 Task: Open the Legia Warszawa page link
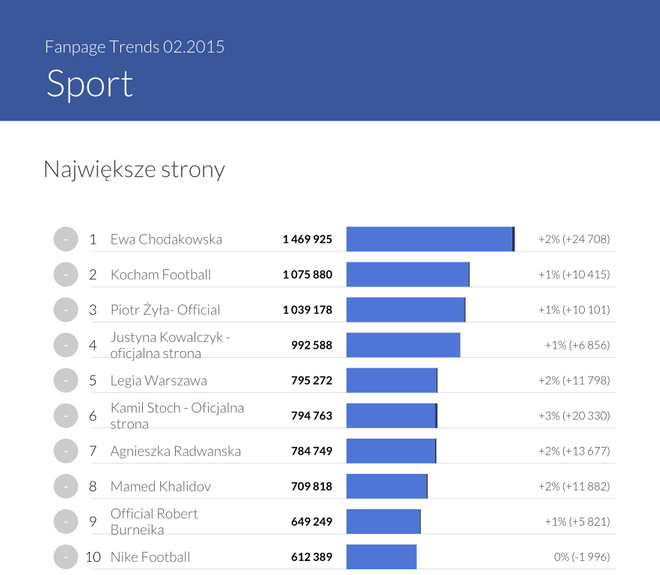[x=158, y=380]
